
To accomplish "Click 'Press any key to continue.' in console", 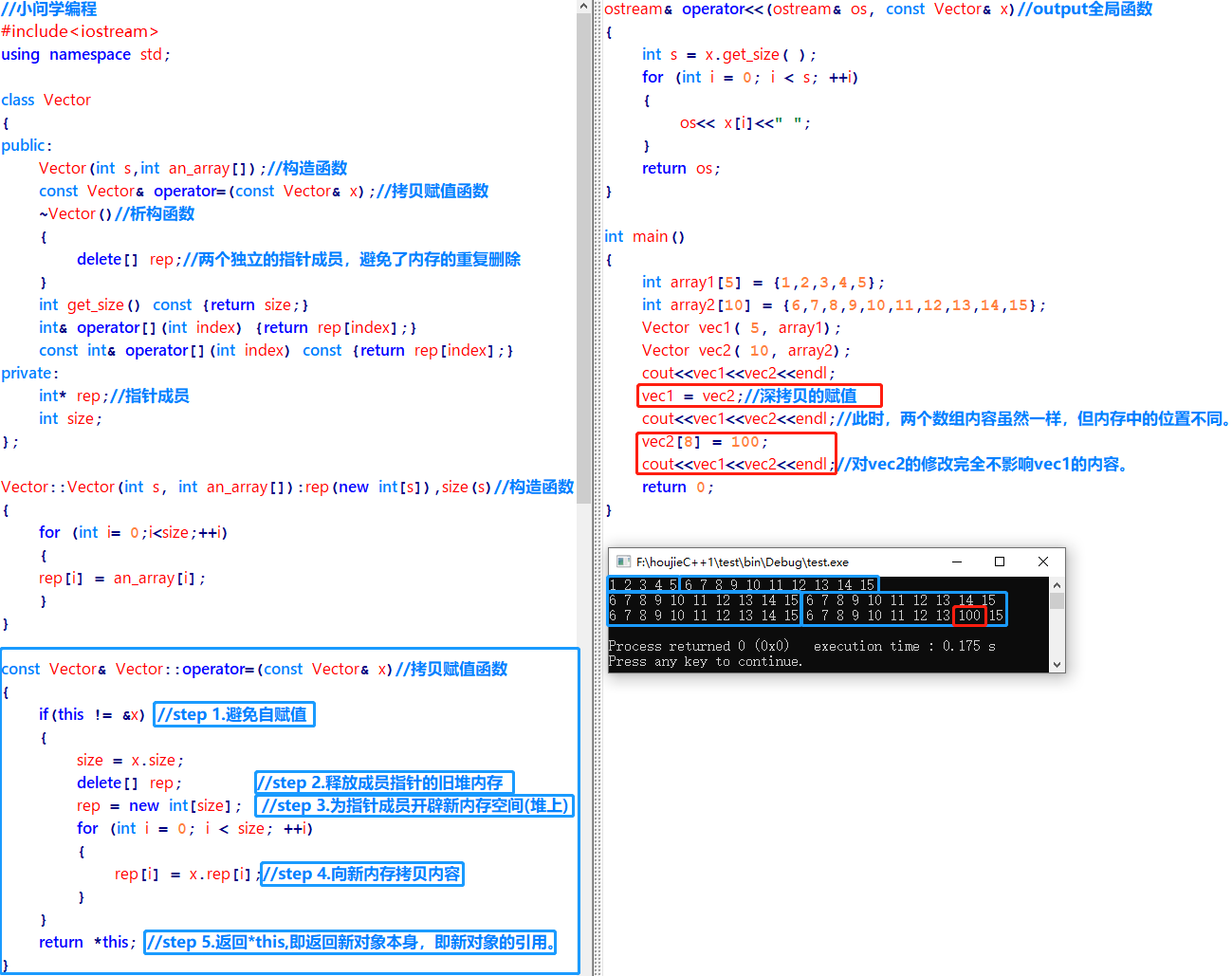I will click(x=706, y=661).
